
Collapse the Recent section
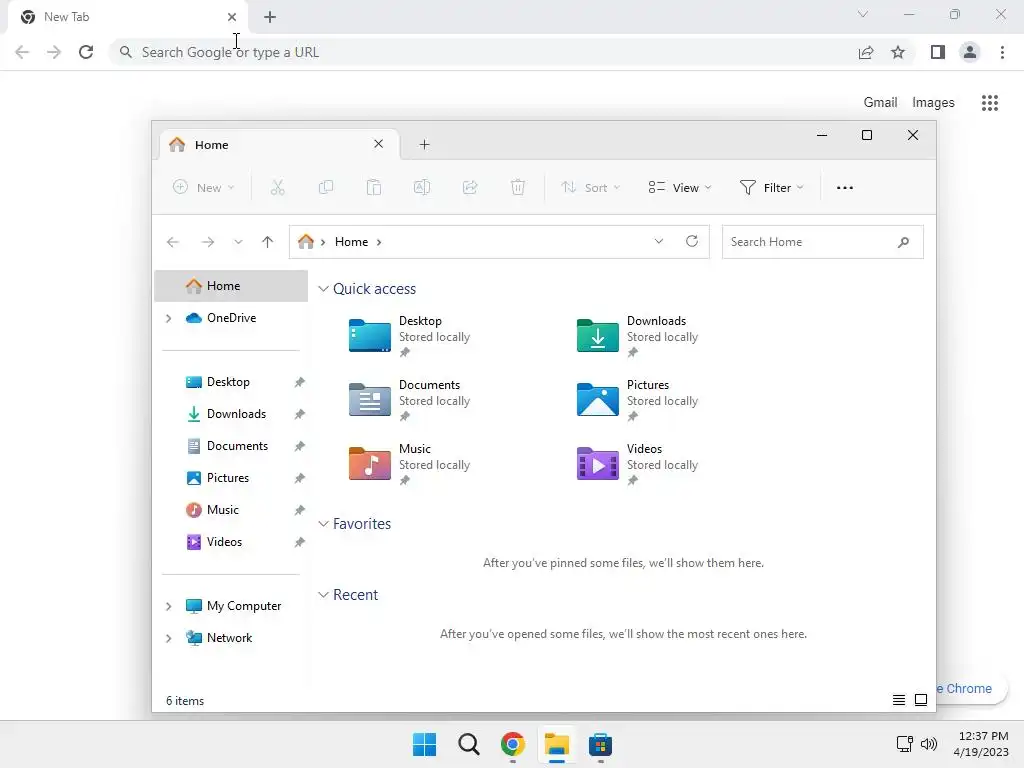tap(323, 595)
